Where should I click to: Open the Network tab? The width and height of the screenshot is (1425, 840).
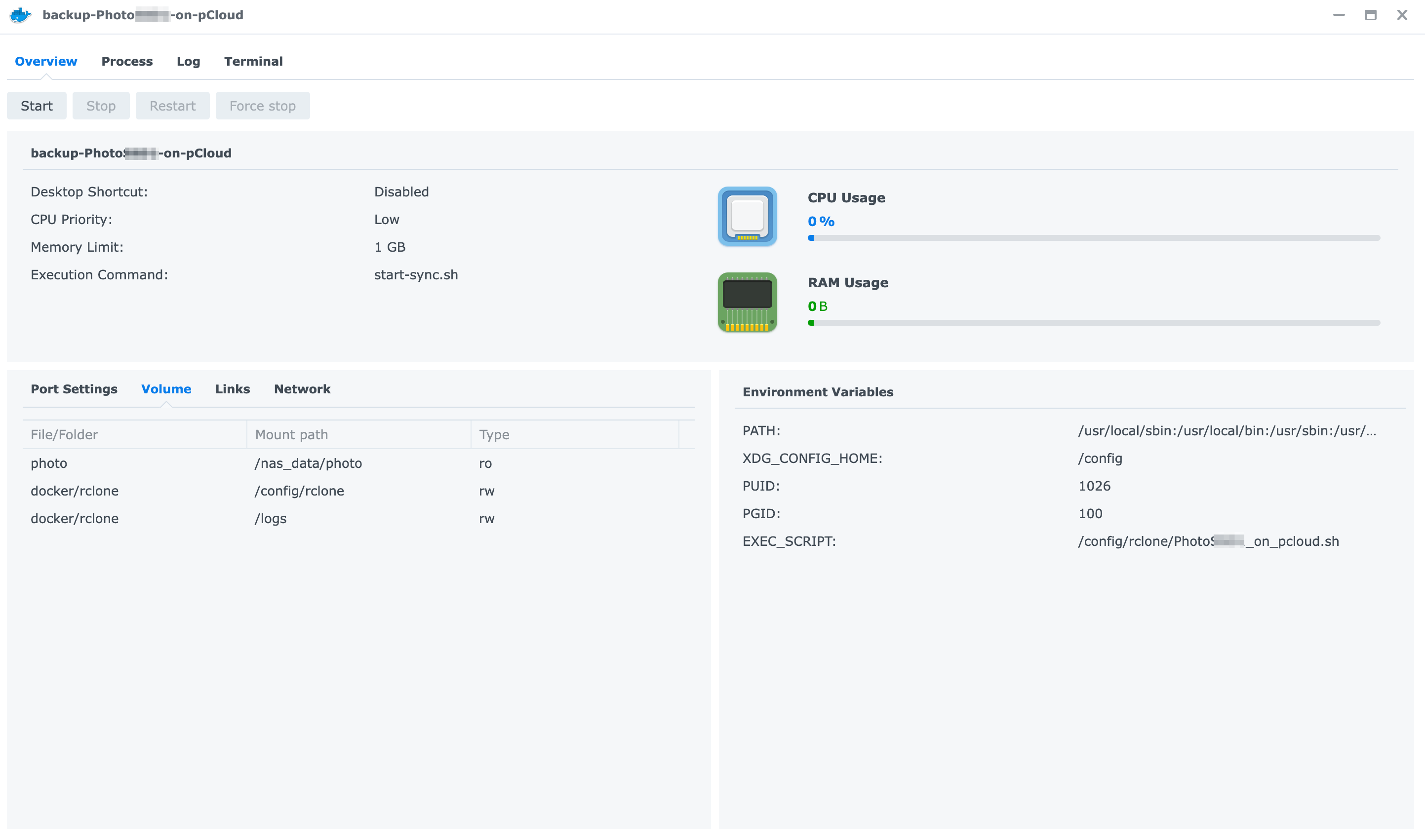(302, 389)
